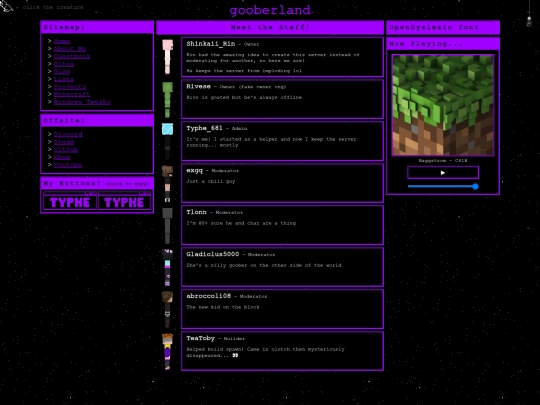Open the Github offsite link
This screenshot has width=540, height=405.
tap(66, 149)
